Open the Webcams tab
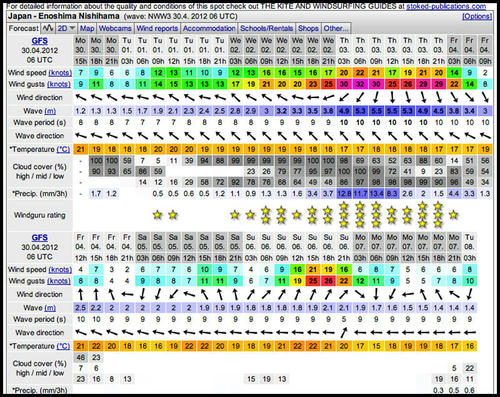Viewport: 500px width, 397px height. [115, 28]
